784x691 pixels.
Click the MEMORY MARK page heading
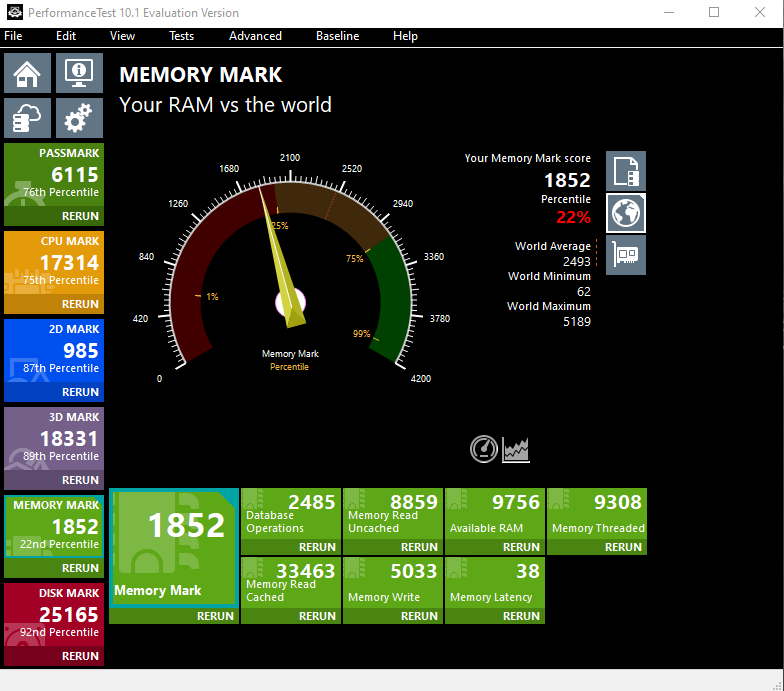[x=200, y=75]
